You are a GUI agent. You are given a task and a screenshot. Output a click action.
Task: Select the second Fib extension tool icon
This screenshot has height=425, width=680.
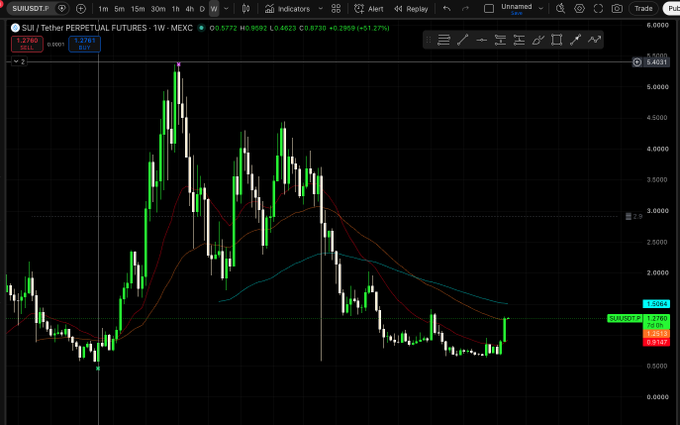519,40
